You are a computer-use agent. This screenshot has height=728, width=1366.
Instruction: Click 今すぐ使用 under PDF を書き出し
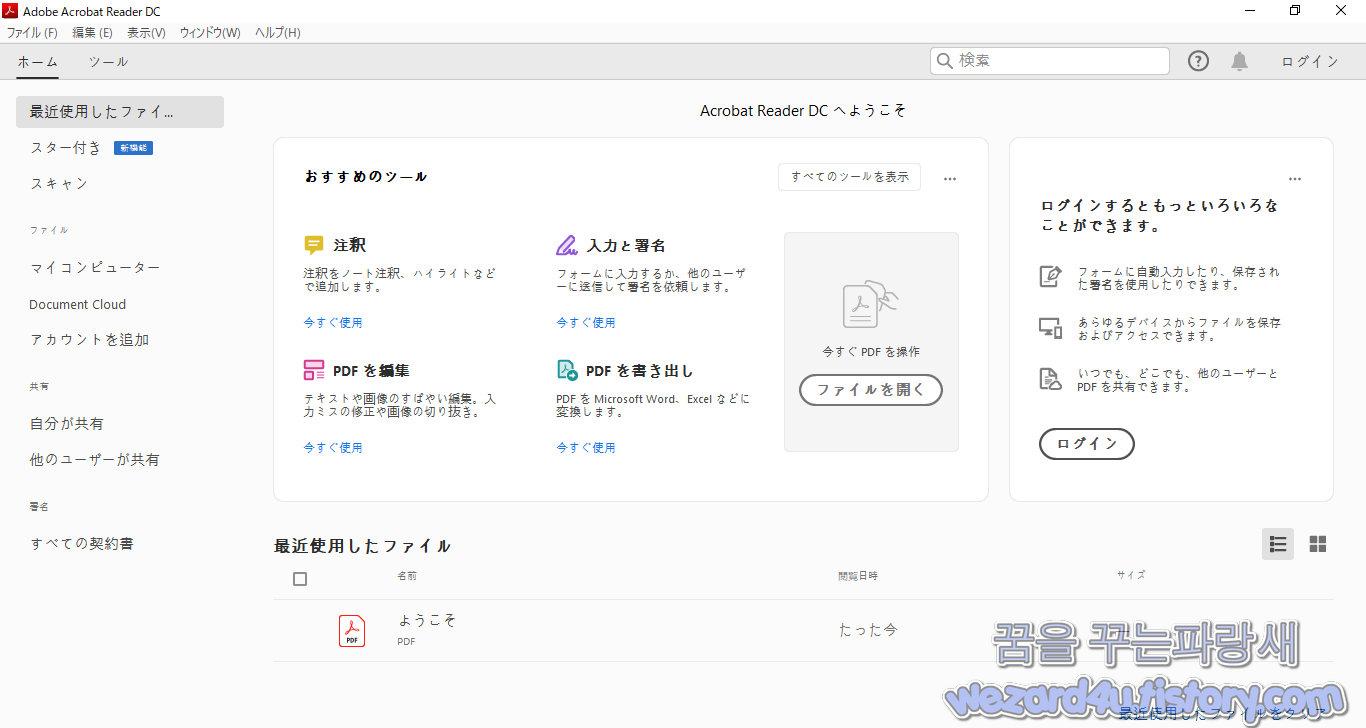(586, 448)
